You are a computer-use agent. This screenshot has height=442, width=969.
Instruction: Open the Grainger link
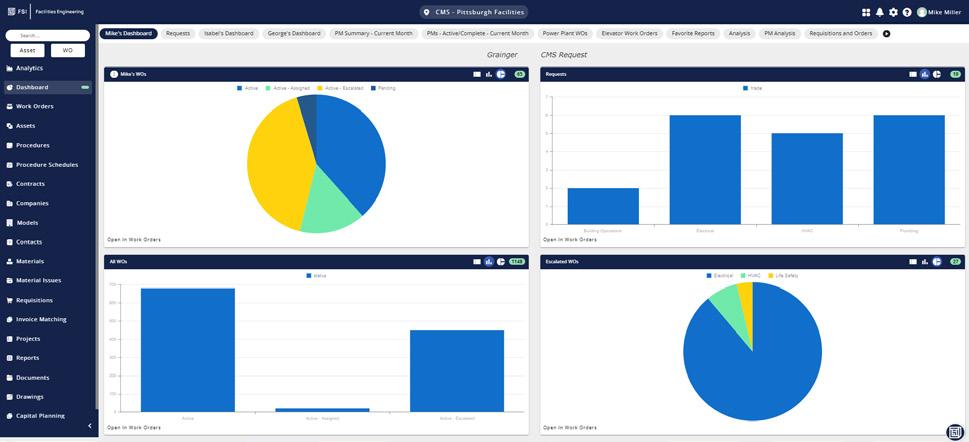502,55
